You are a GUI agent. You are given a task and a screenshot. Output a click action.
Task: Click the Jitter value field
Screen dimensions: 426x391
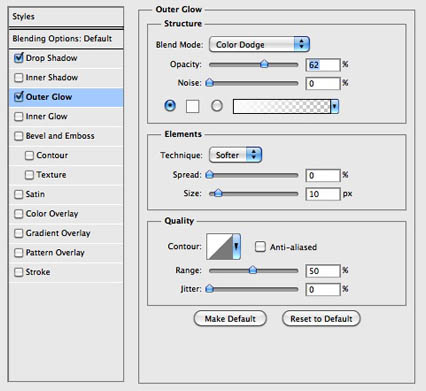point(323,289)
